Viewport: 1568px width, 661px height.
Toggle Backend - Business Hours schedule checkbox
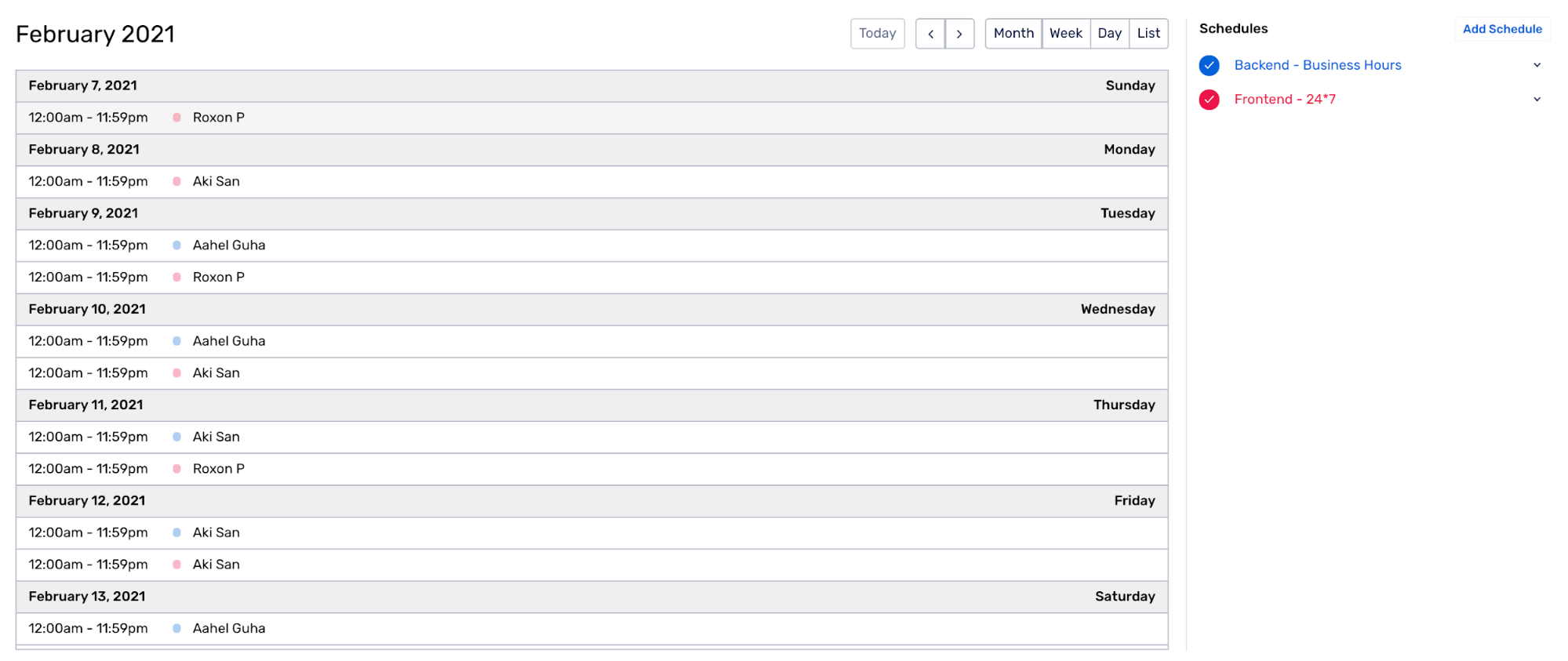pyautogui.click(x=1210, y=66)
